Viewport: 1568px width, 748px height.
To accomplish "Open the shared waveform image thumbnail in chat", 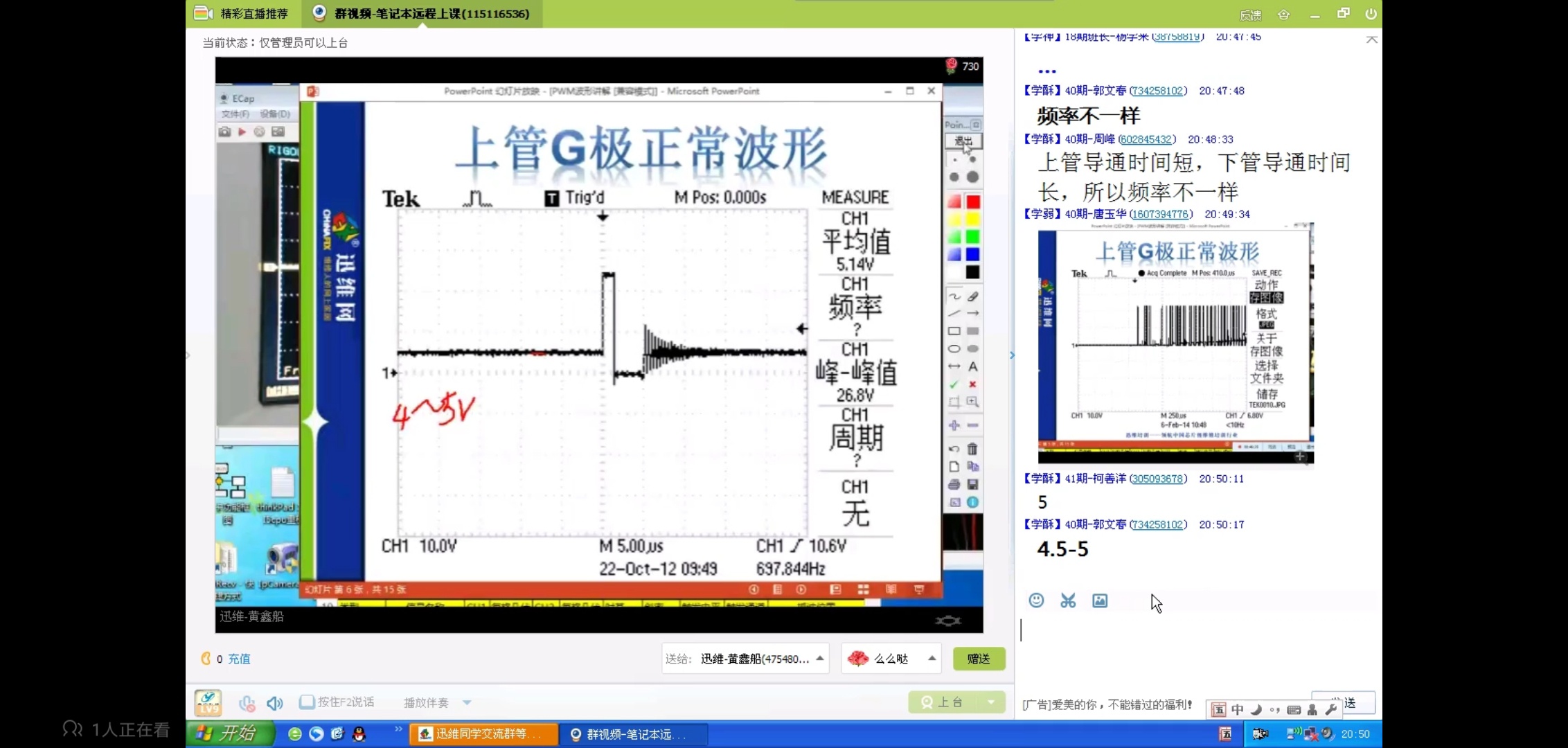I will pyautogui.click(x=1175, y=343).
